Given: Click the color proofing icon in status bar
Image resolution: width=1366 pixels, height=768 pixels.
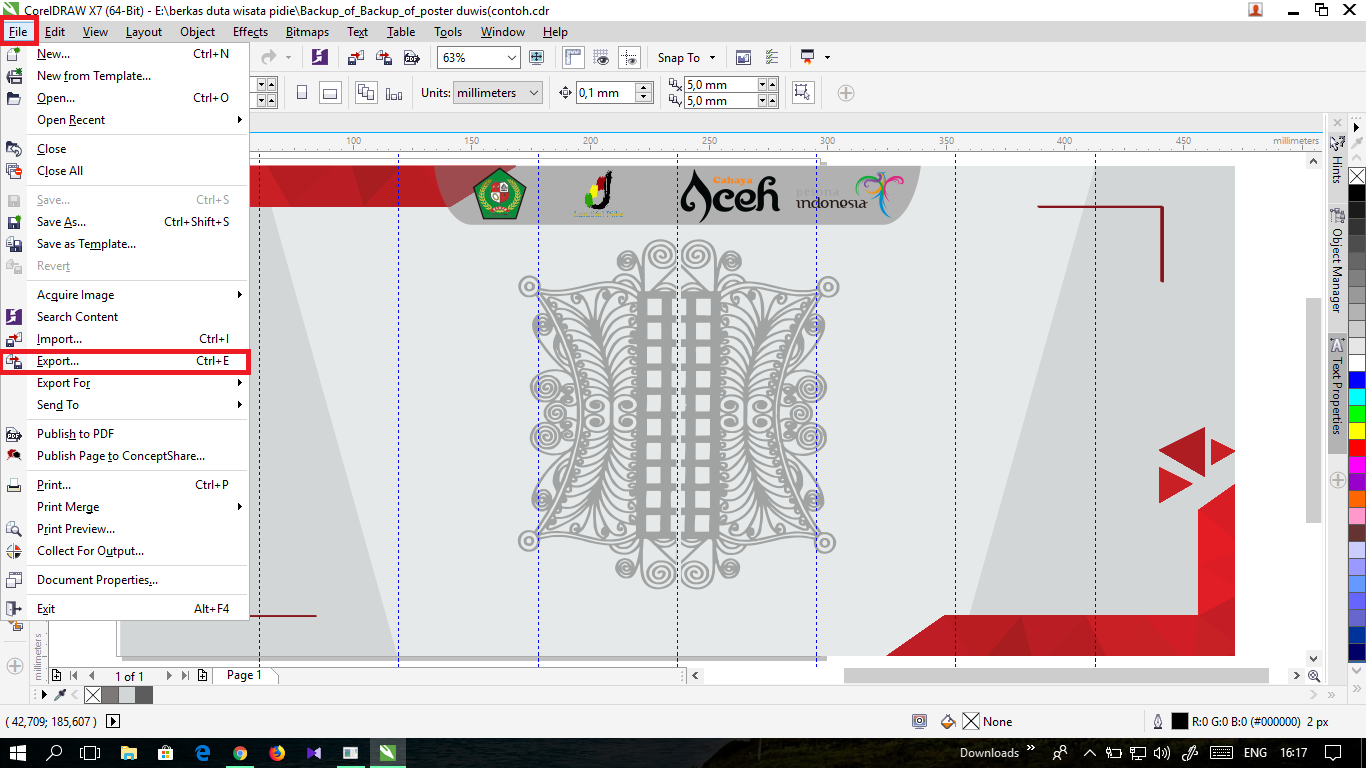Looking at the screenshot, I should [919, 721].
